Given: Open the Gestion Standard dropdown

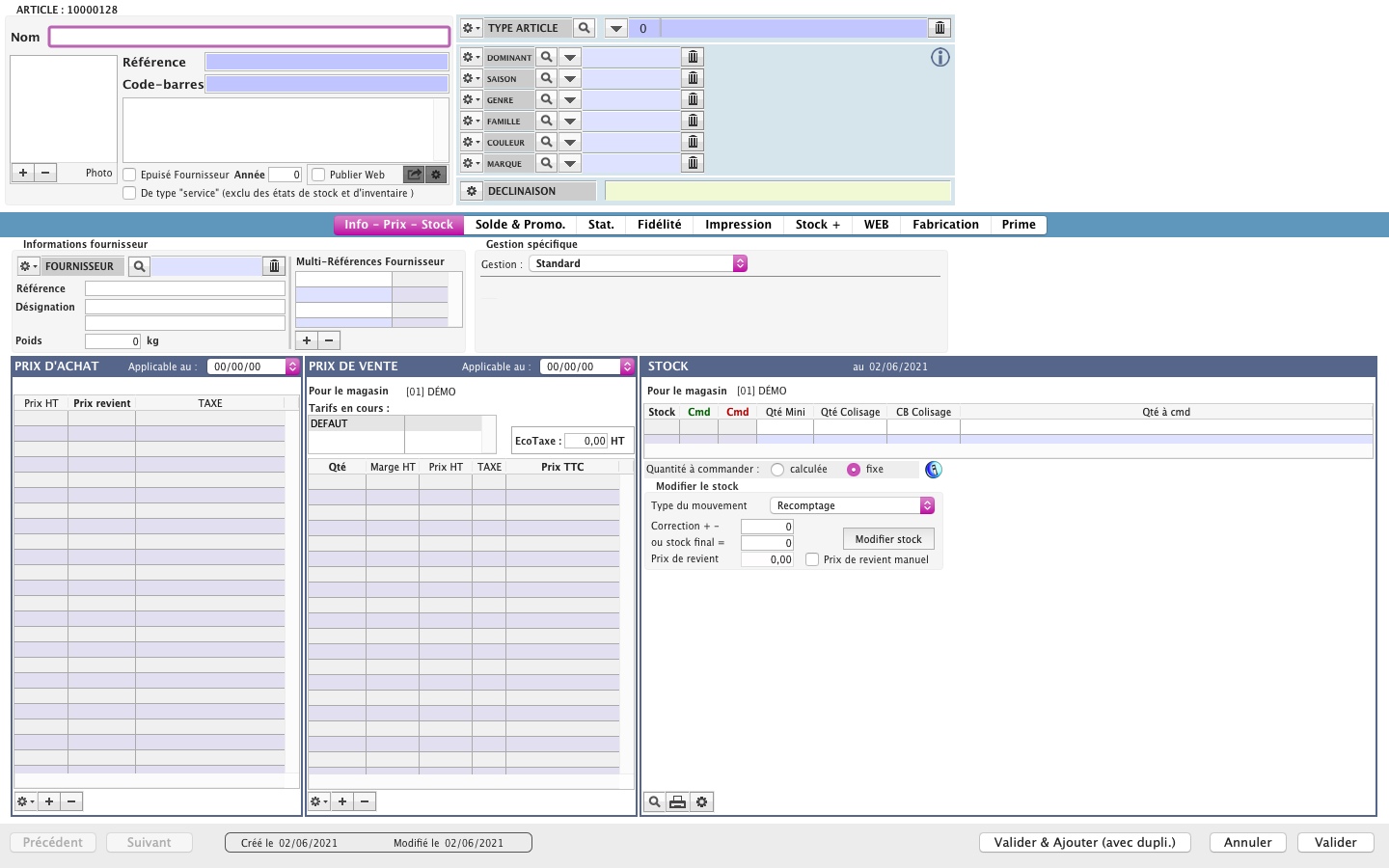Looking at the screenshot, I should [x=740, y=263].
